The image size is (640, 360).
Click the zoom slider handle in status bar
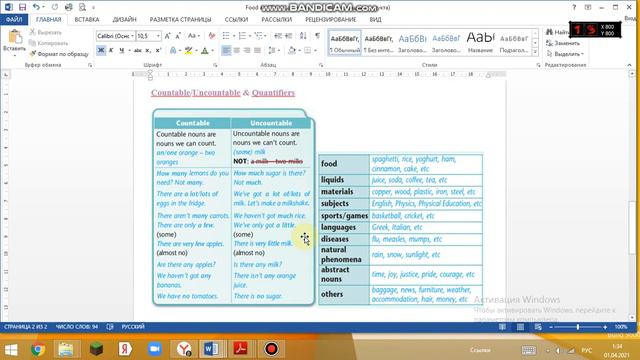tap(578, 327)
